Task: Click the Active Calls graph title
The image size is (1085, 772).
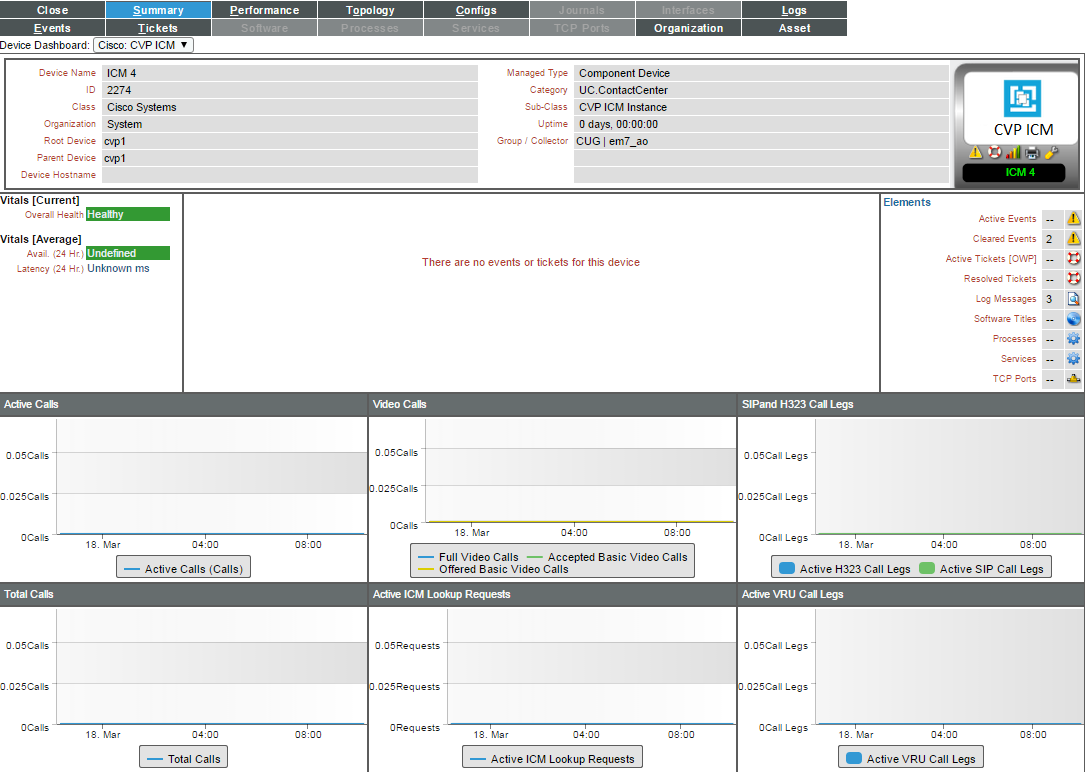Action: click(31, 404)
